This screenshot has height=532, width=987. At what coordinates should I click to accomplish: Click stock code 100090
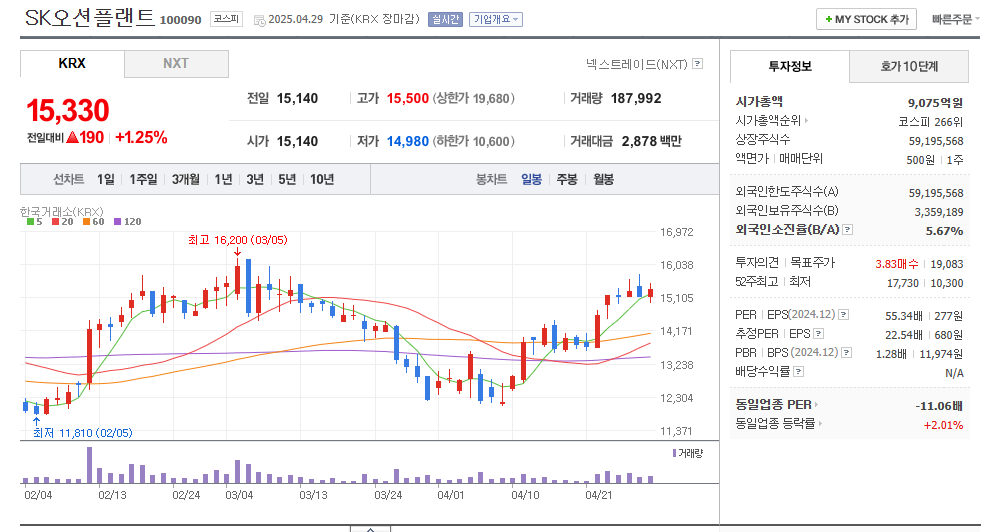point(180,20)
